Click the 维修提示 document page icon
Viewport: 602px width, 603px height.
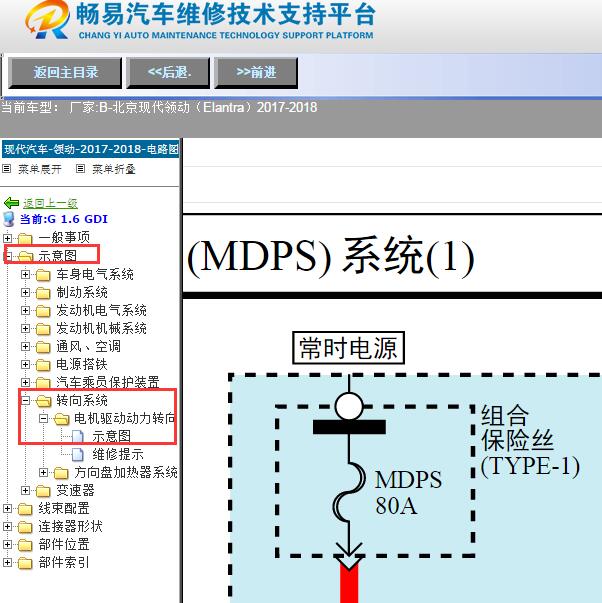pos(78,455)
